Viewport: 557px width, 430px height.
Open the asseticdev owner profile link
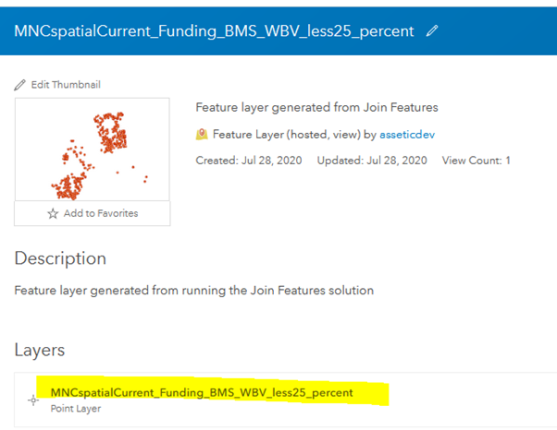[407, 135]
